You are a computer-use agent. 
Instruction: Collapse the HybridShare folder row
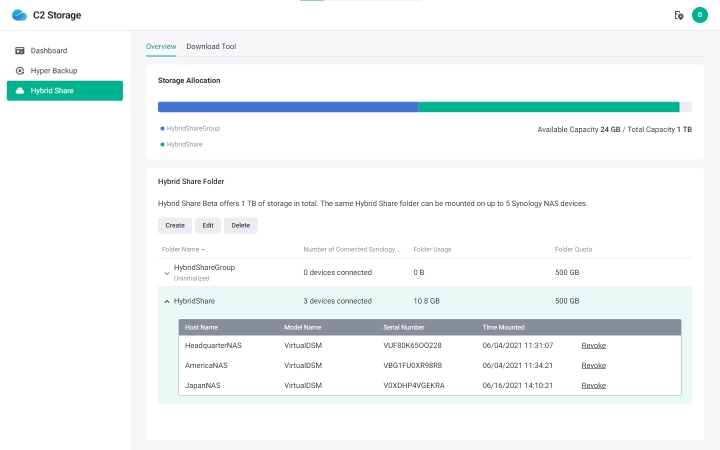pos(167,302)
